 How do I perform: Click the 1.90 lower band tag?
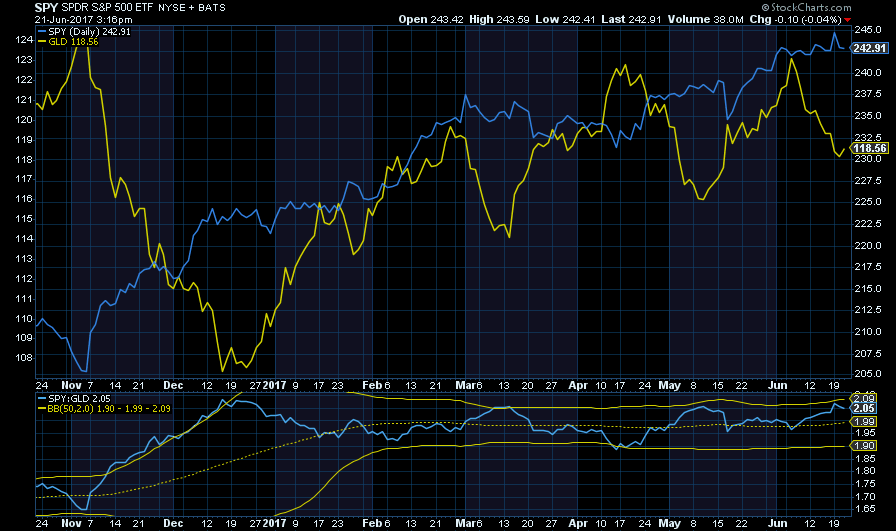click(x=863, y=446)
